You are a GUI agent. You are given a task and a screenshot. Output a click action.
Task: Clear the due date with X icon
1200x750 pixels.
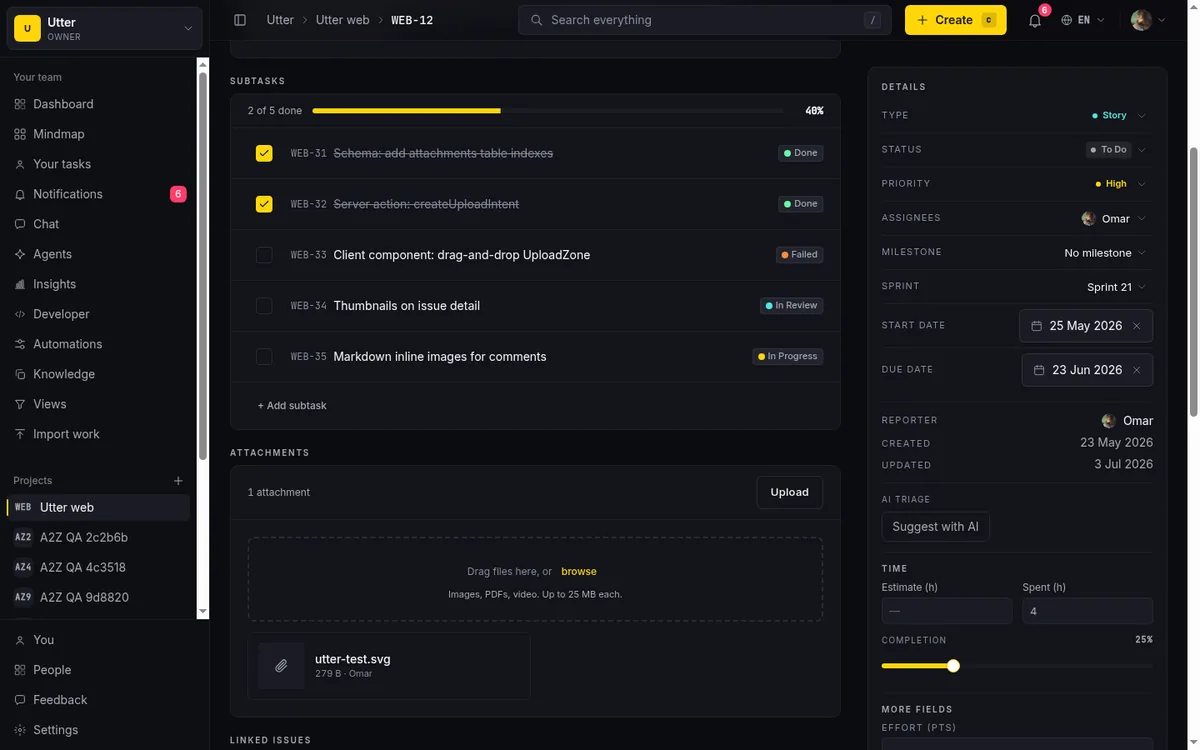[x=1136, y=370]
